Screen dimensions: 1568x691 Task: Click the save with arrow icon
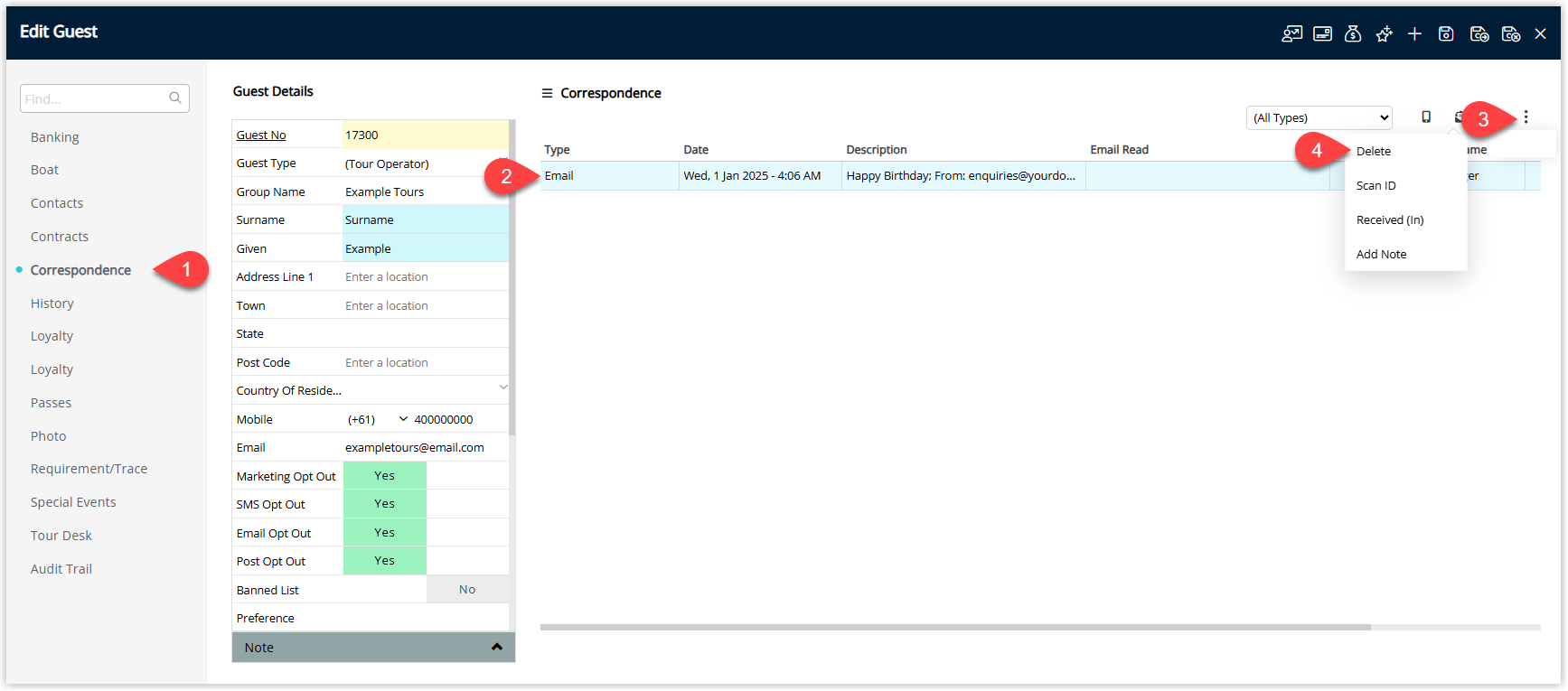pos(1479,33)
